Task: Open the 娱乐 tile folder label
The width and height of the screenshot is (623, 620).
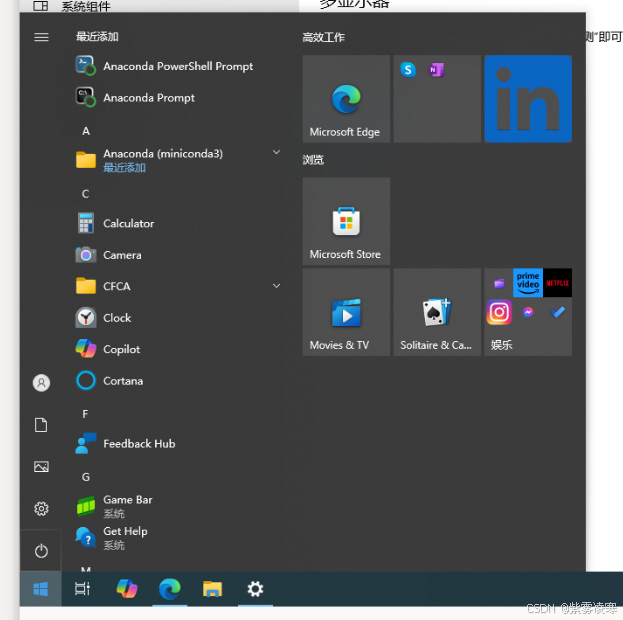Action: point(501,345)
